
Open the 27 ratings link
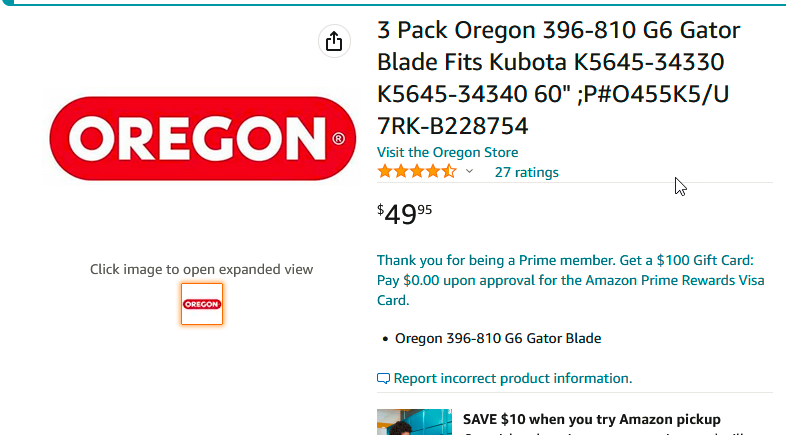coord(526,172)
